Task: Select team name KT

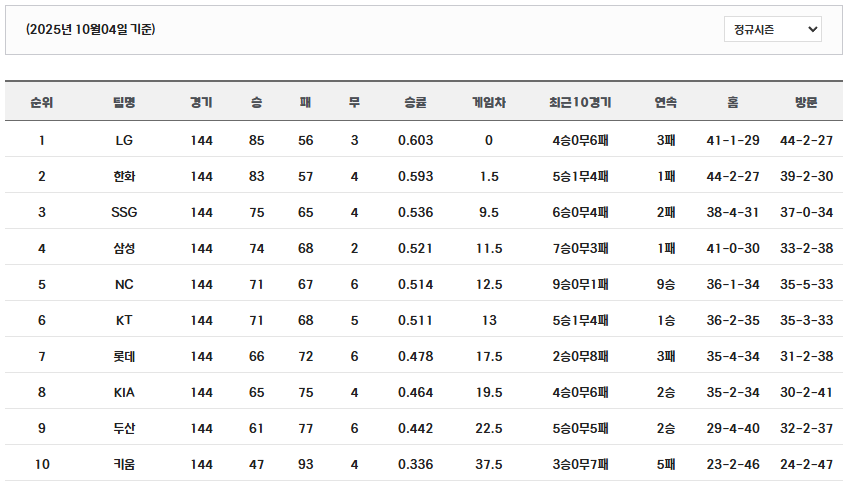Action: (124, 320)
